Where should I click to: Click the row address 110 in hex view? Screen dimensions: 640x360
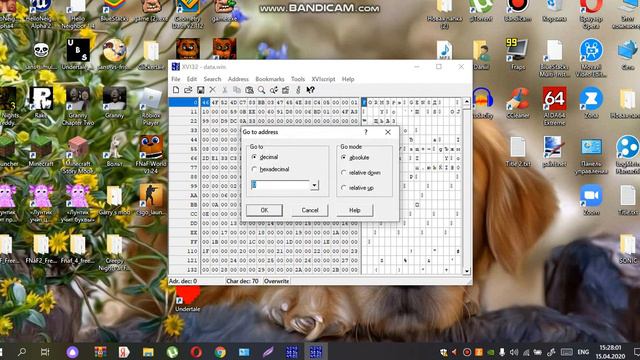coord(192,251)
